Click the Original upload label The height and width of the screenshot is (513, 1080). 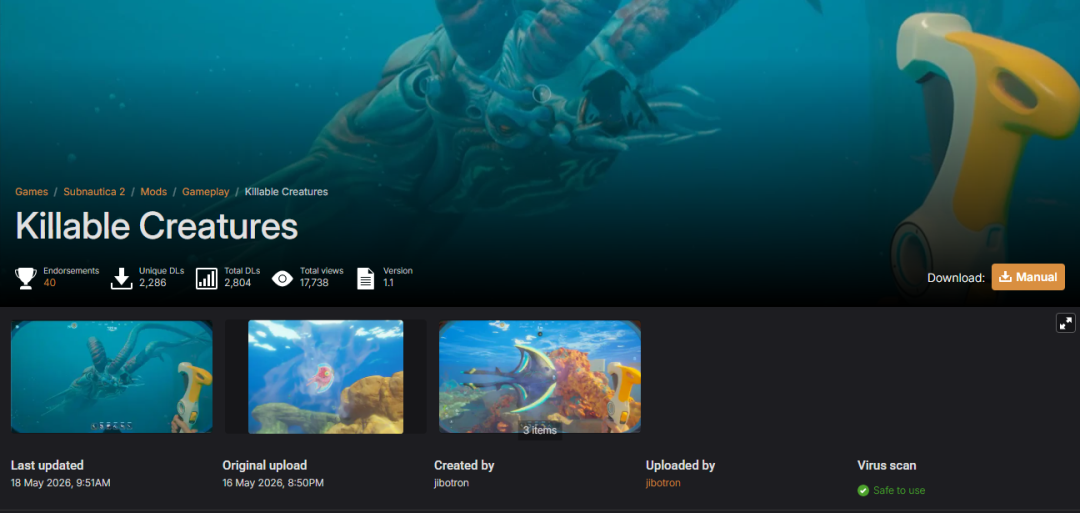pos(264,465)
